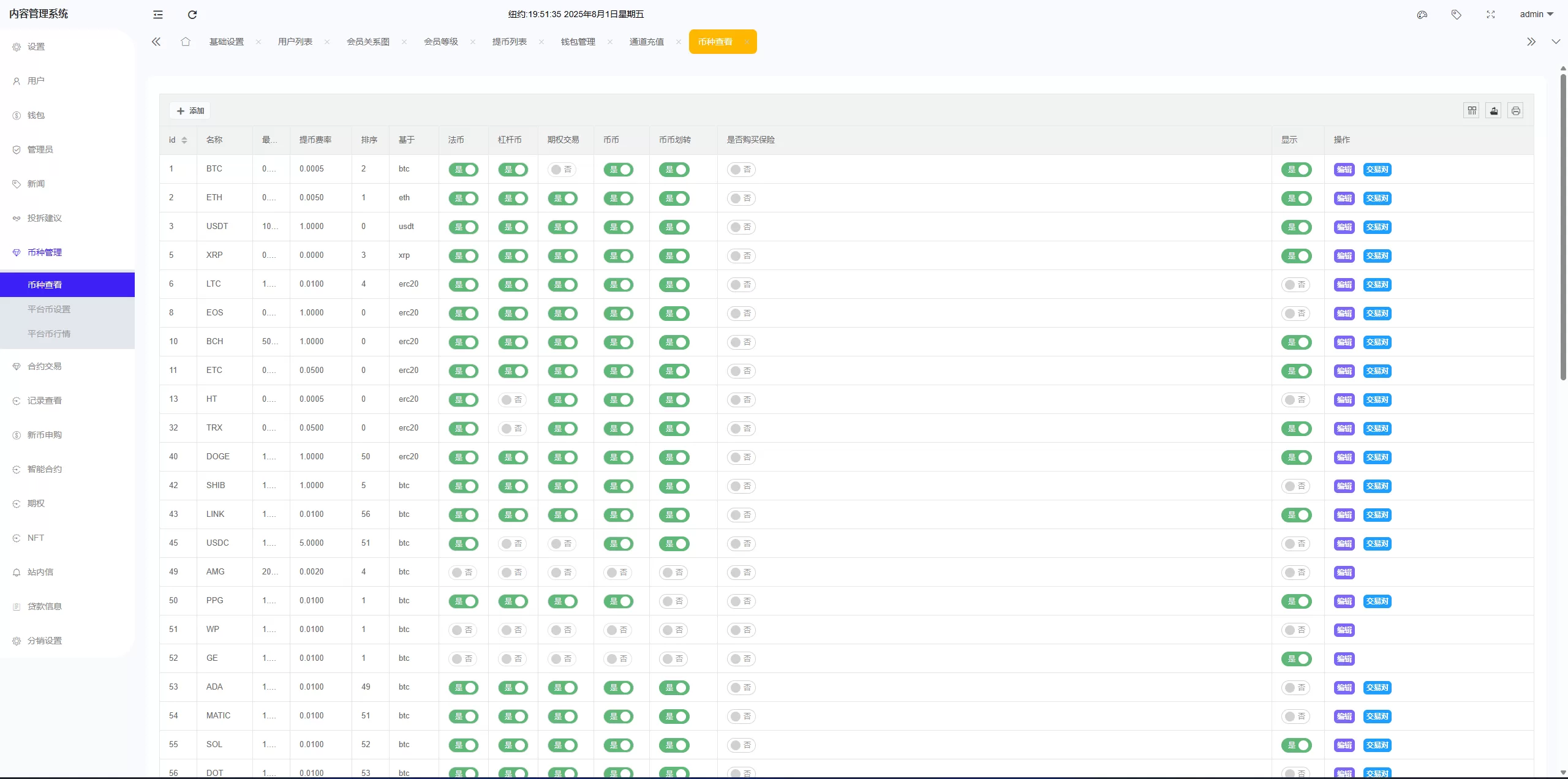Close the 钱包管理 tab
Image resolution: width=1568 pixels, height=779 pixels.
click(610, 42)
